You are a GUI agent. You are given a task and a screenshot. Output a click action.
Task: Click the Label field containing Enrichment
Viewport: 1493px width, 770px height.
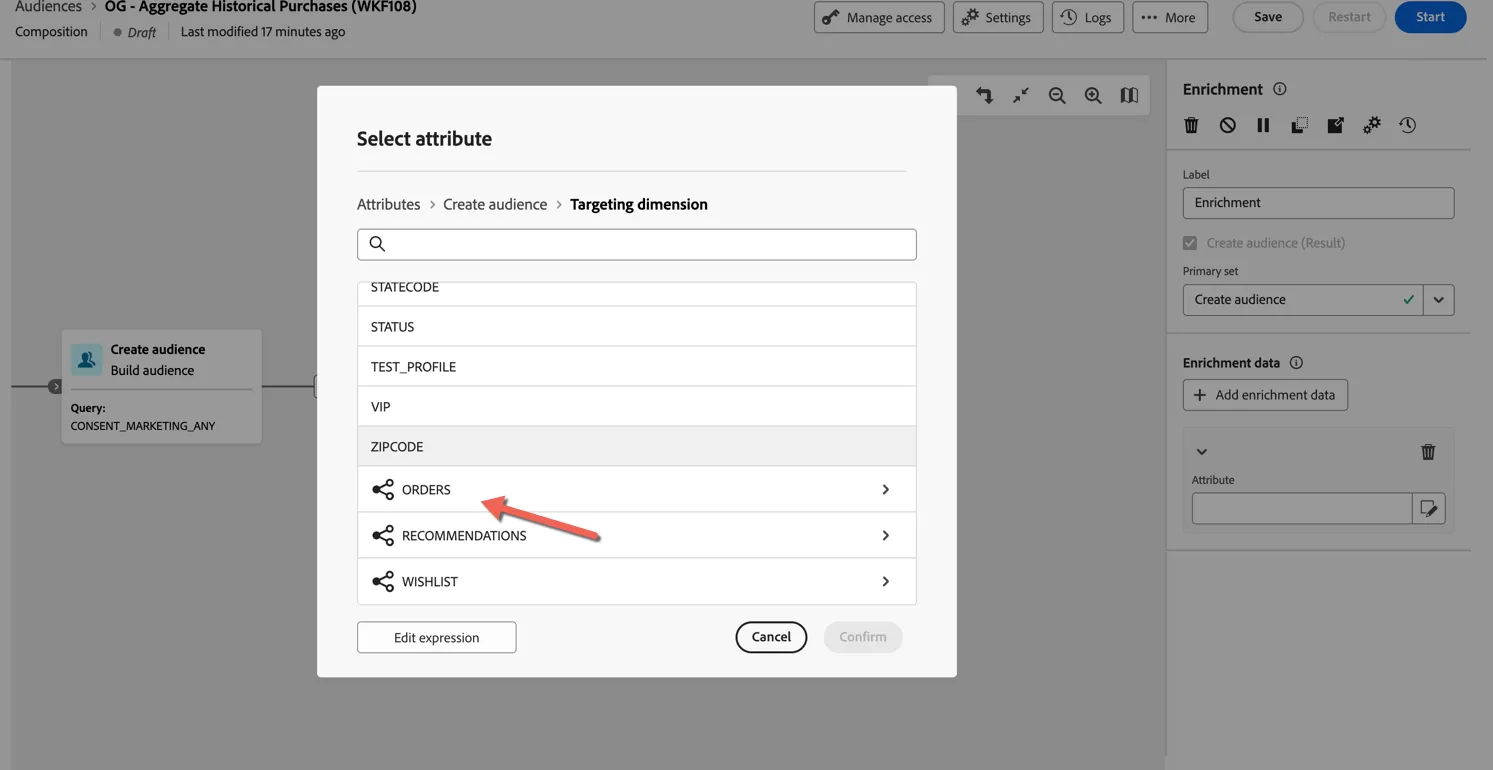[x=1318, y=203]
